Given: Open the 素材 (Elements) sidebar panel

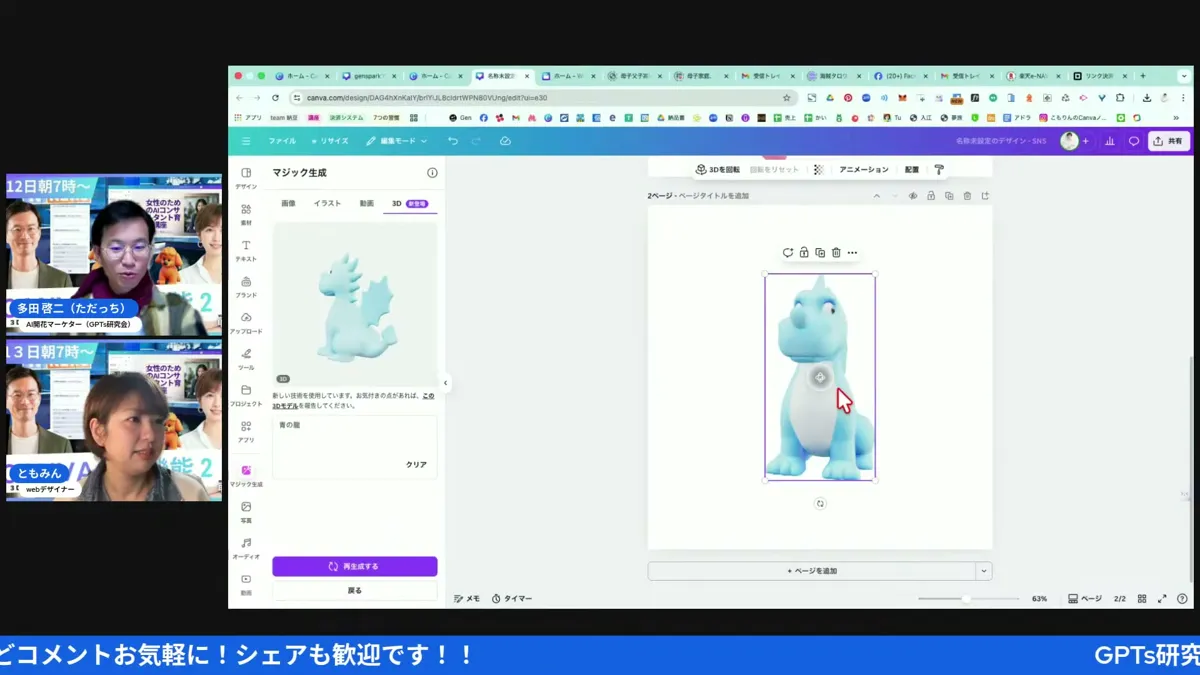Looking at the screenshot, I should 246,214.
